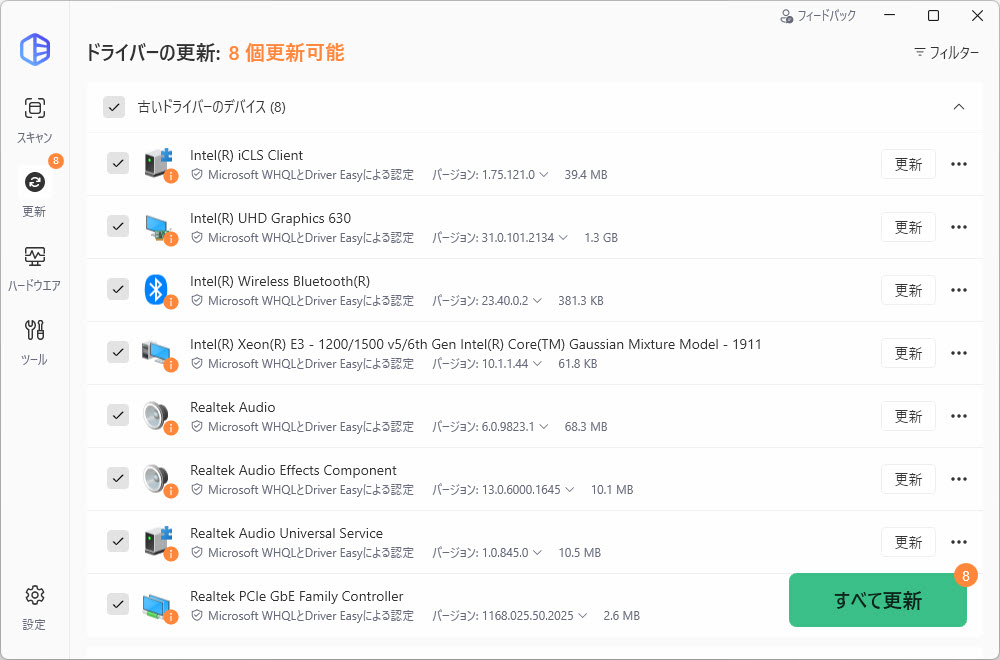This screenshot has width=1000, height=660.
Task: Uncheck the Intel(R) iCLS Client checkbox
Action: [x=118, y=163]
